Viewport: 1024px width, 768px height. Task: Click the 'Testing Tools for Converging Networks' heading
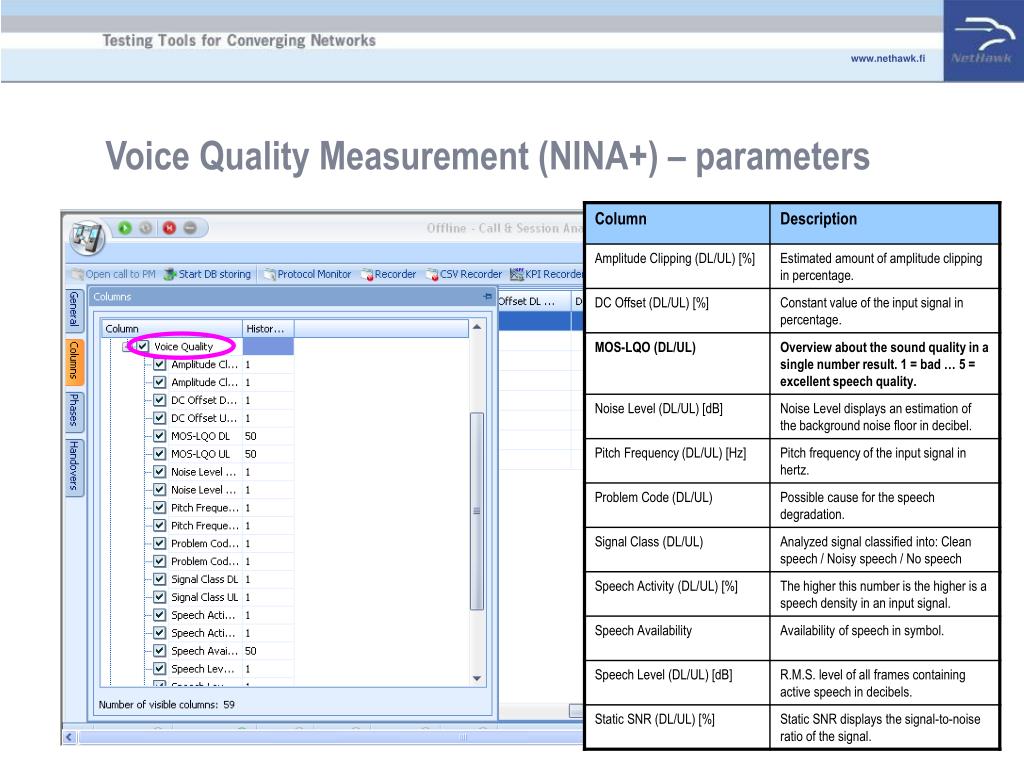[x=239, y=40]
